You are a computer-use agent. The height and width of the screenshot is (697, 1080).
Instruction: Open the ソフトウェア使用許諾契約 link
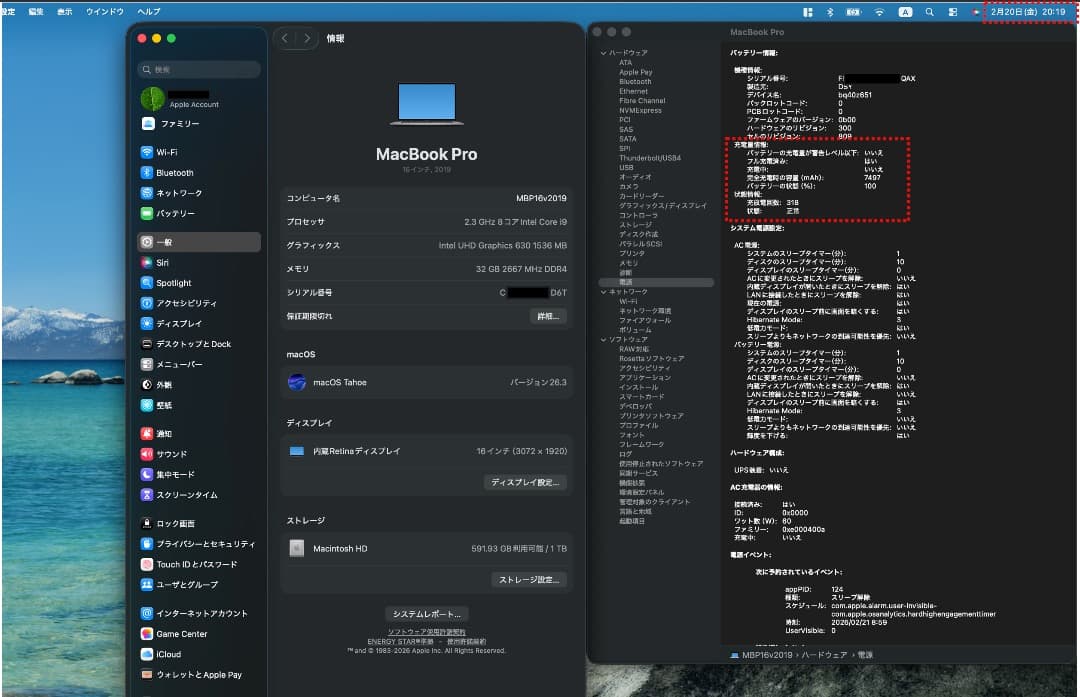(426, 632)
